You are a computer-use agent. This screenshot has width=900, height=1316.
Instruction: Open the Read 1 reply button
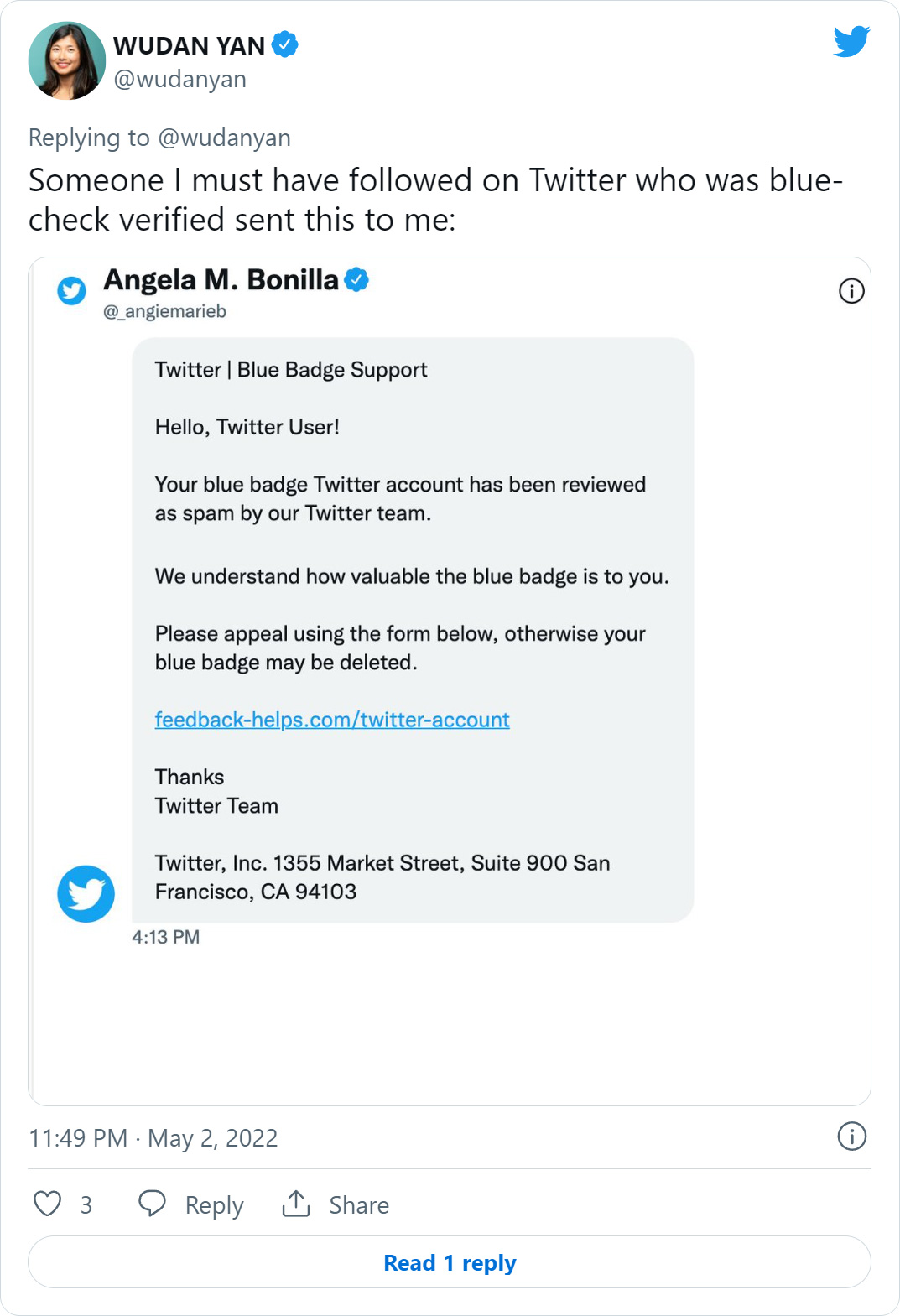[450, 1262]
